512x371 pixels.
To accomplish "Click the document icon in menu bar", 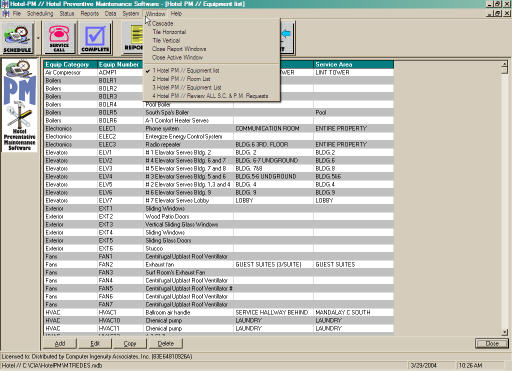I will (6, 14).
